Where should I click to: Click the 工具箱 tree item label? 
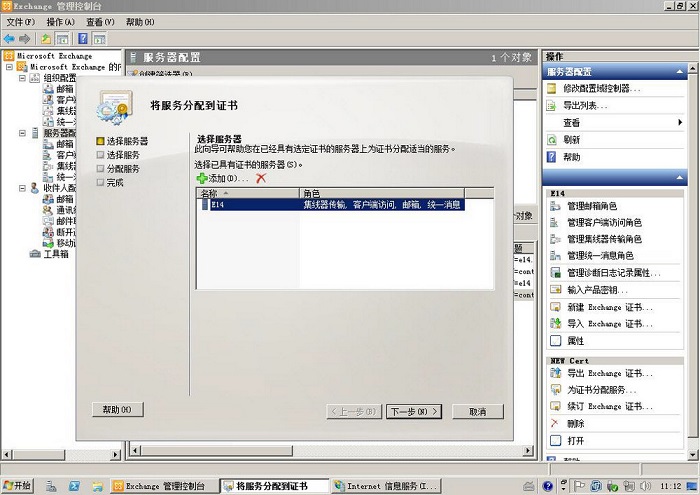point(56,254)
